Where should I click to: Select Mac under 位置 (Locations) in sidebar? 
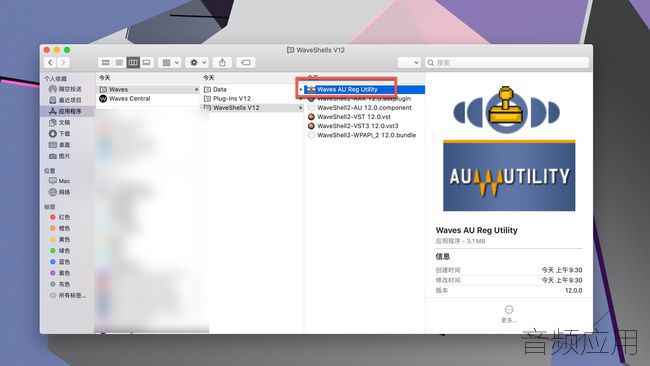pyautogui.click(x=60, y=181)
